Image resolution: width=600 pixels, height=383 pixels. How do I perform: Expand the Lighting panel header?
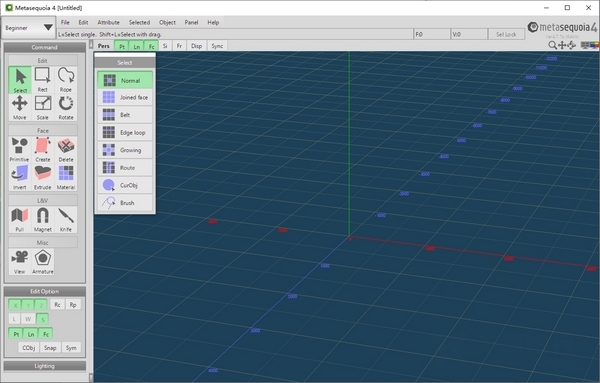(44, 366)
